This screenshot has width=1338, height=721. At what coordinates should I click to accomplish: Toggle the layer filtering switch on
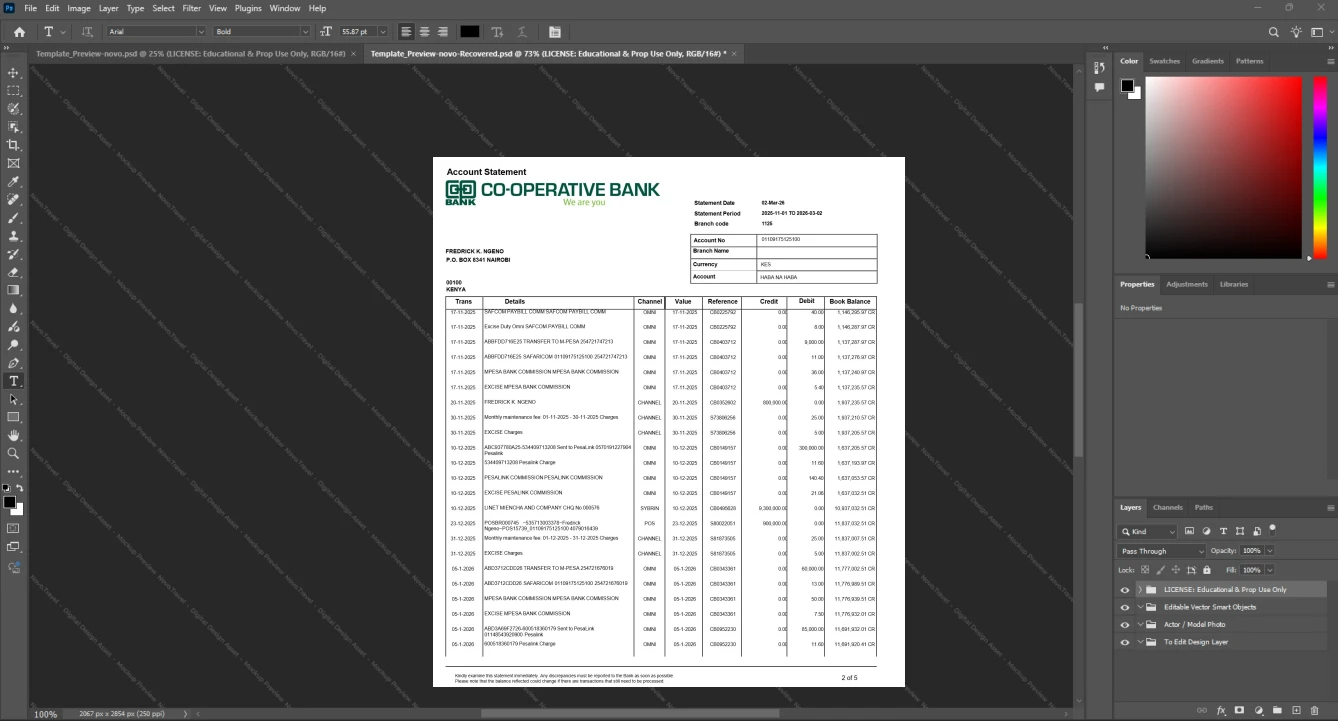1273,528
